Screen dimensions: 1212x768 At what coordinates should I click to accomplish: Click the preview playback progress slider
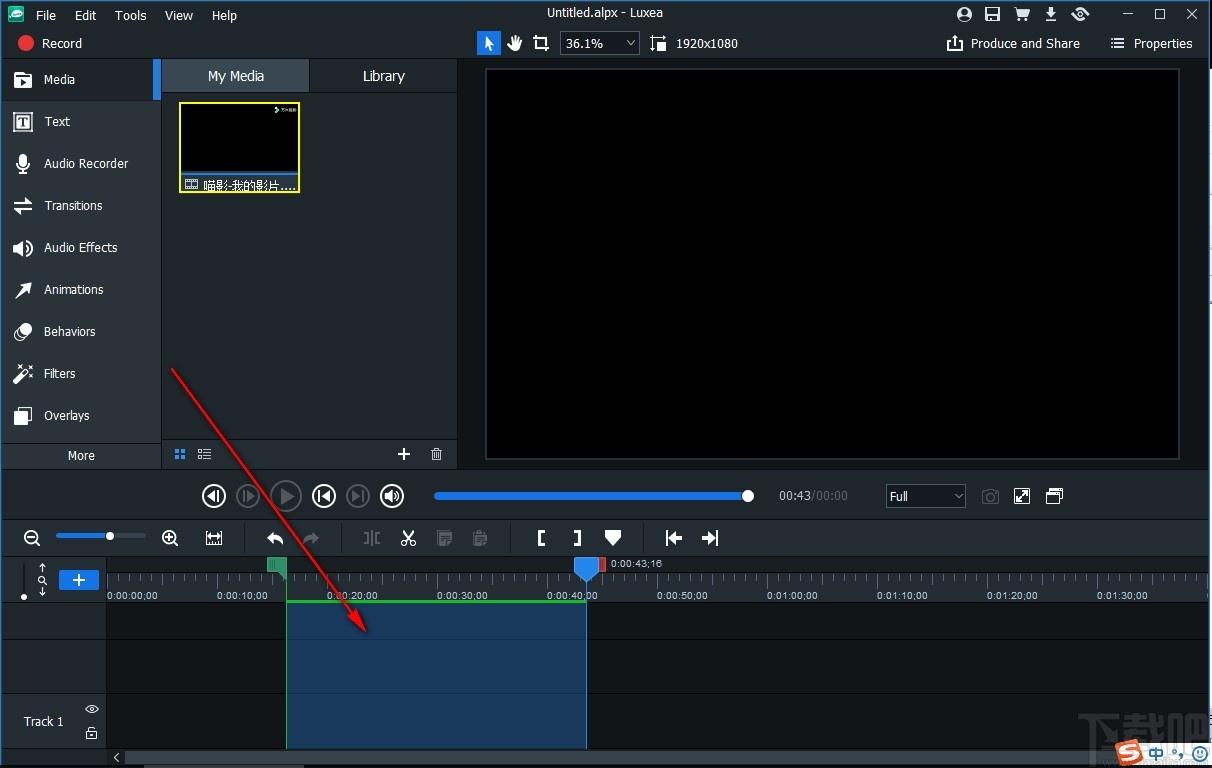(x=593, y=496)
